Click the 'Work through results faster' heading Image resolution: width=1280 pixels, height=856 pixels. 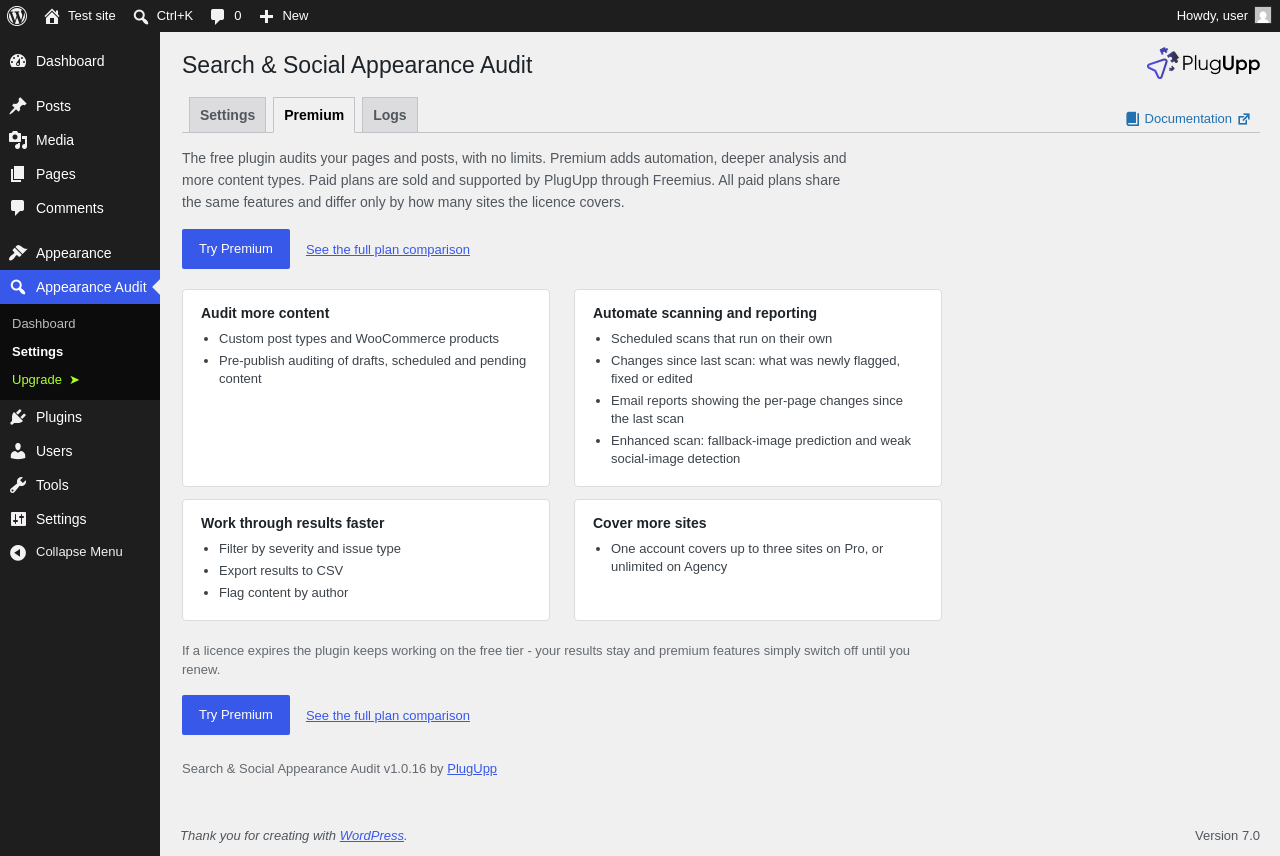[x=293, y=523]
